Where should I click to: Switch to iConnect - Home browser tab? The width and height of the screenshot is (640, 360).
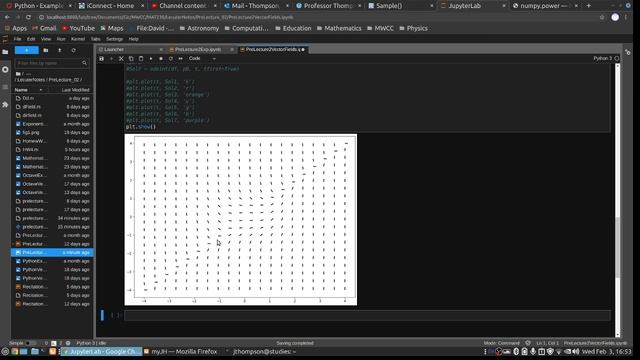(110, 6)
